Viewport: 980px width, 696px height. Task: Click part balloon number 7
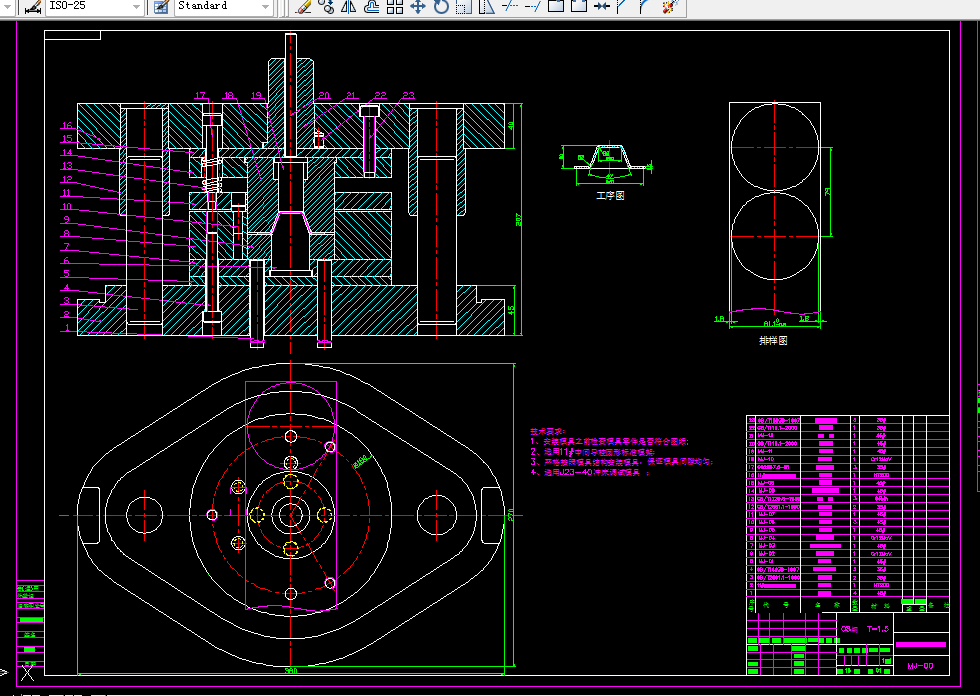click(66, 247)
